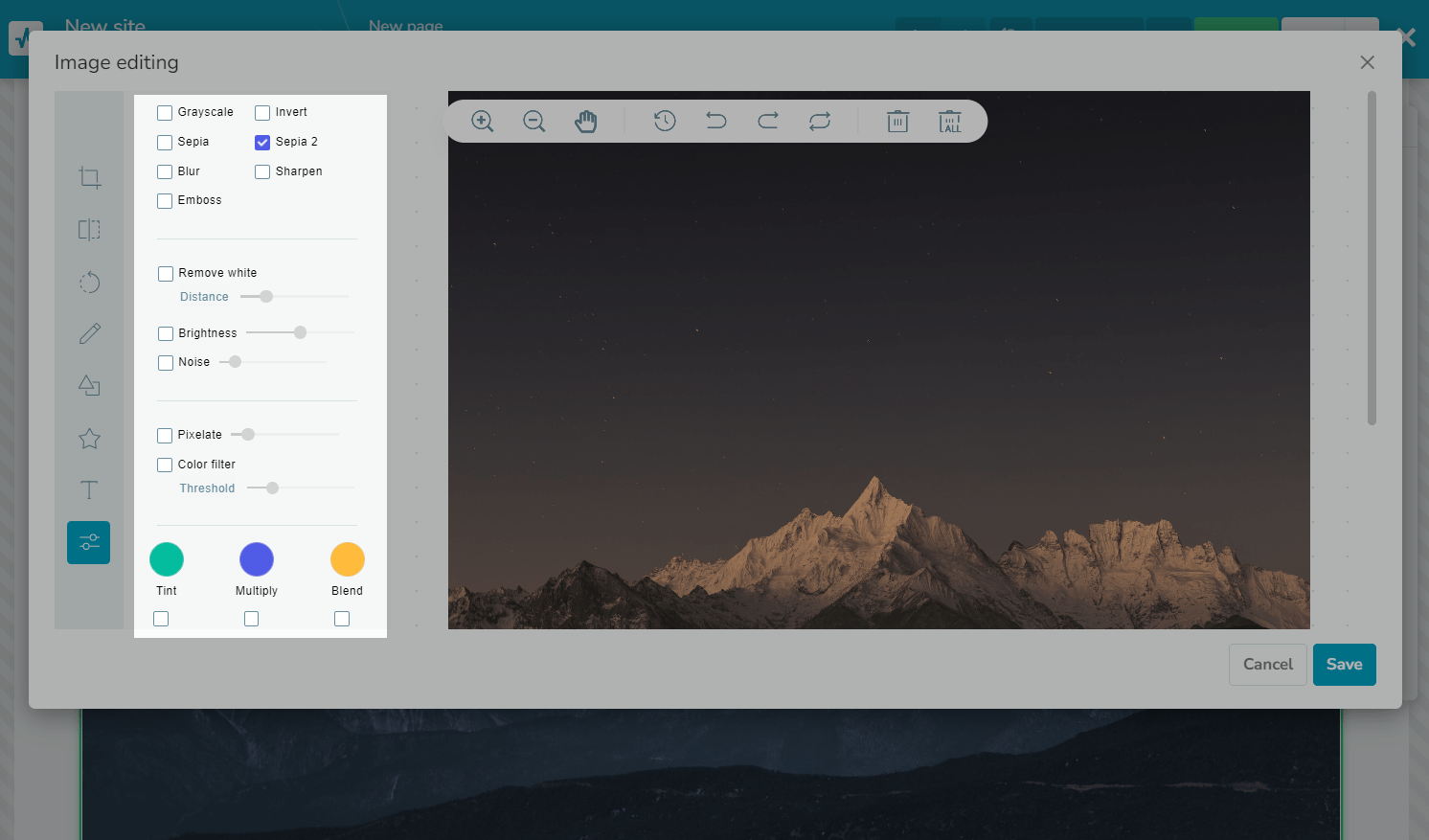1429x840 pixels.
Task: Select the Draw pencil tool
Action: 89,333
